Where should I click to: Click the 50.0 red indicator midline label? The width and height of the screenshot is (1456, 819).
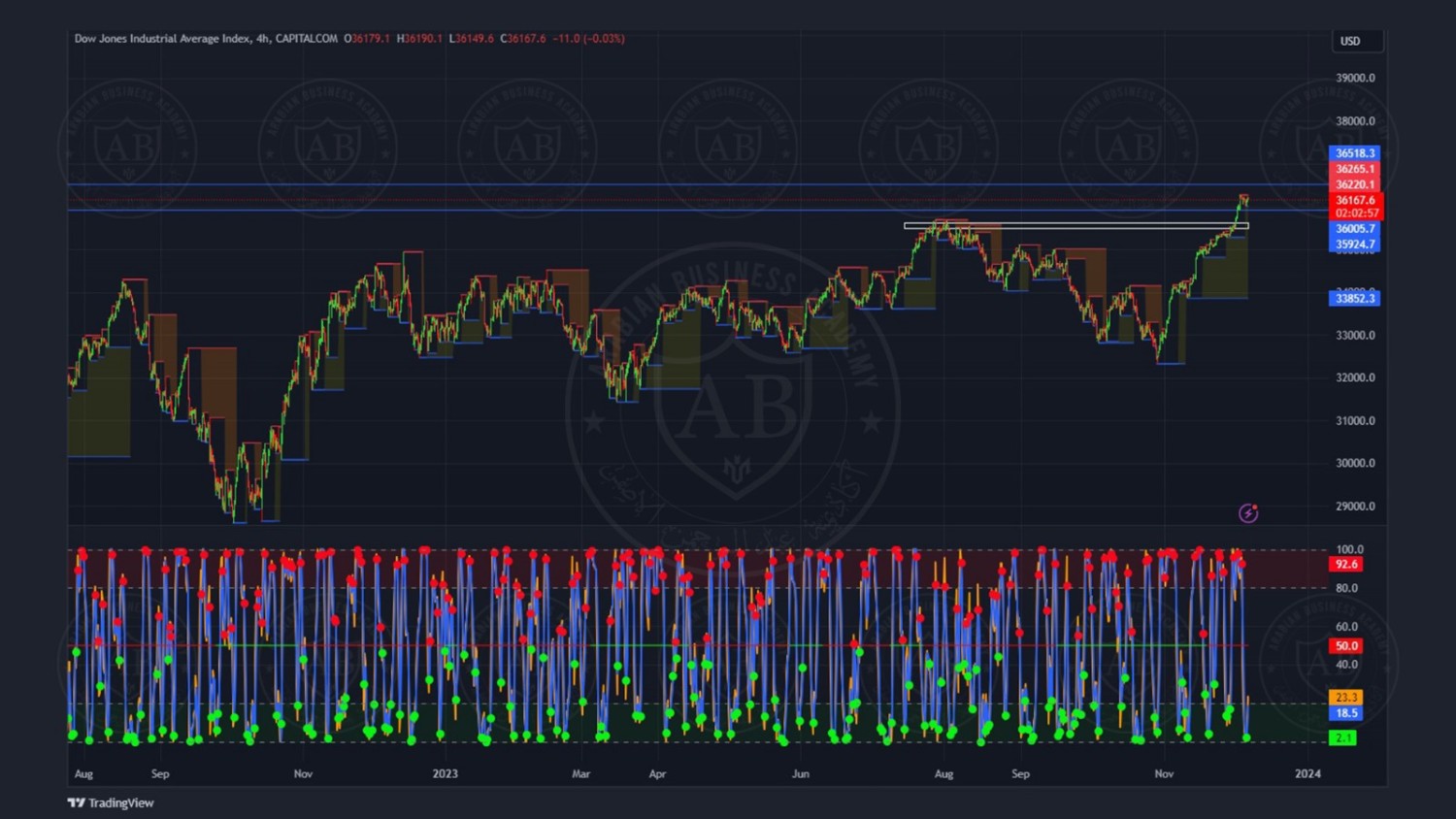1345,645
